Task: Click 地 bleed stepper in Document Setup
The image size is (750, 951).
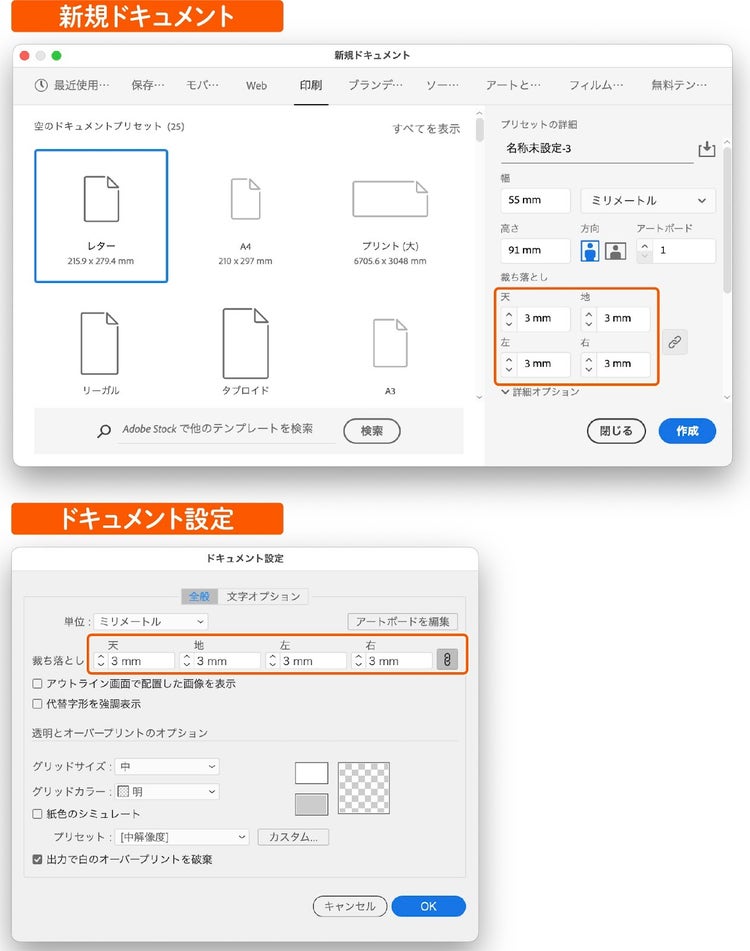Action: [x=187, y=660]
